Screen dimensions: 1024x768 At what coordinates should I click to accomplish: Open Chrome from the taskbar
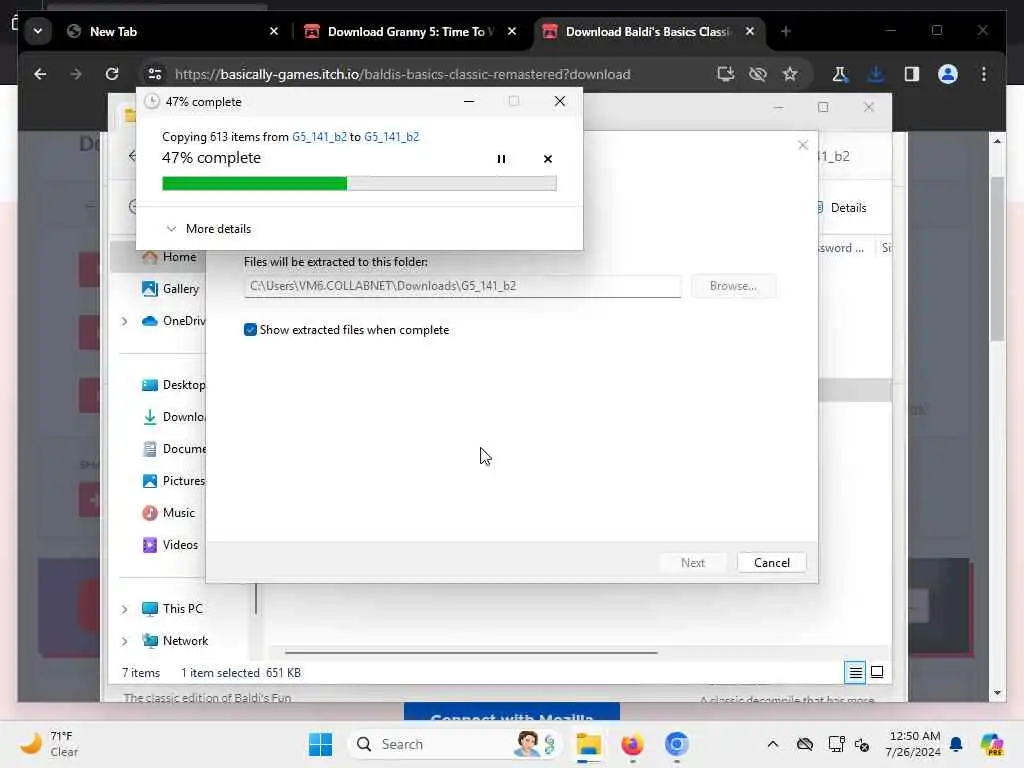[x=677, y=744]
